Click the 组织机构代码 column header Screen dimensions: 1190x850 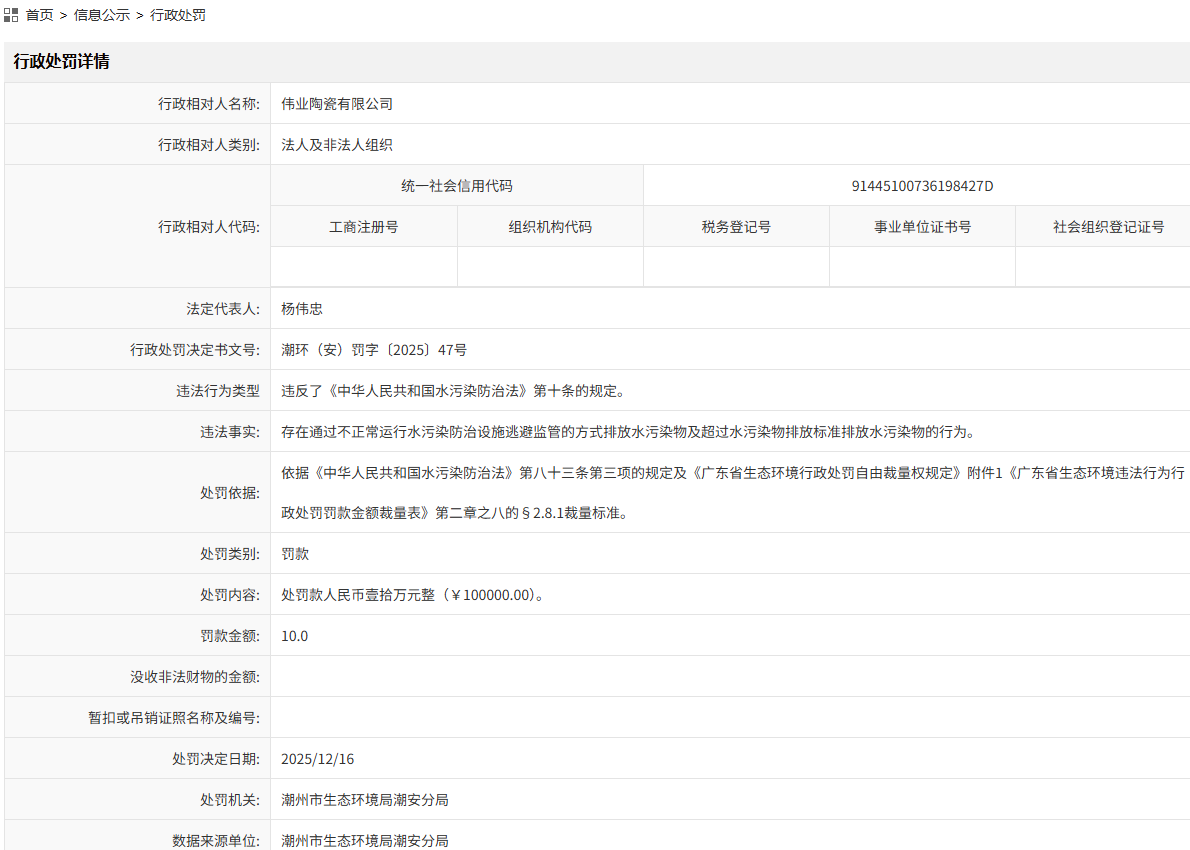click(549, 226)
